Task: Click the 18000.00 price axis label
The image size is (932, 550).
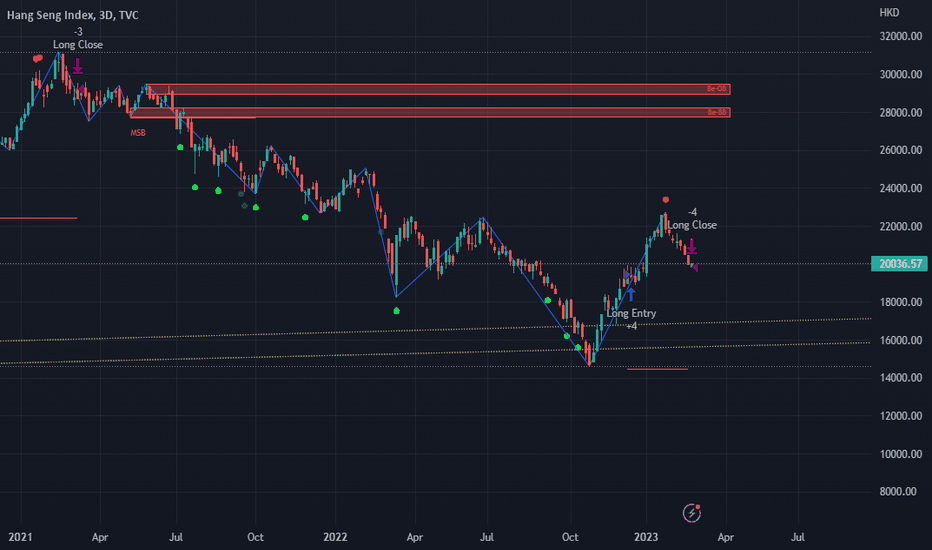Action: (x=900, y=302)
